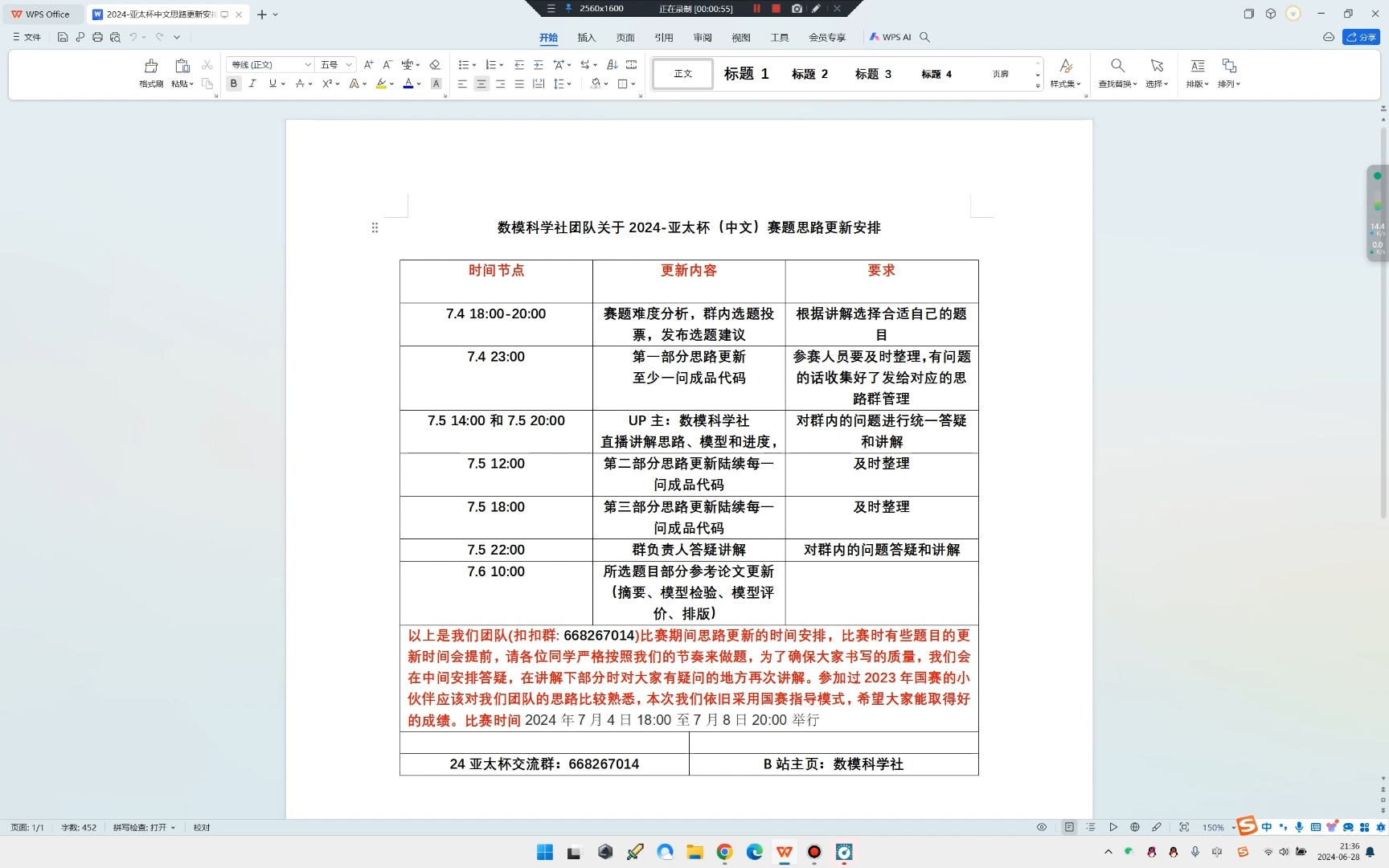Open the zoom percentage dropdown arrow
1389x868 pixels.
coord(1234,827)
